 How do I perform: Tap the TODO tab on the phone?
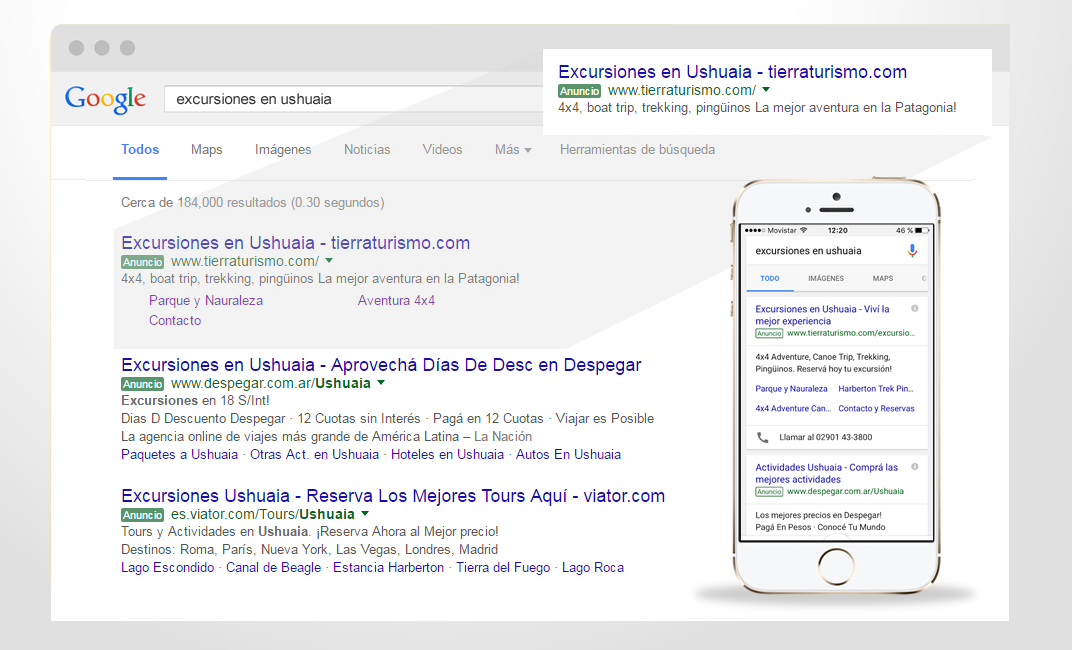(770, 279)
